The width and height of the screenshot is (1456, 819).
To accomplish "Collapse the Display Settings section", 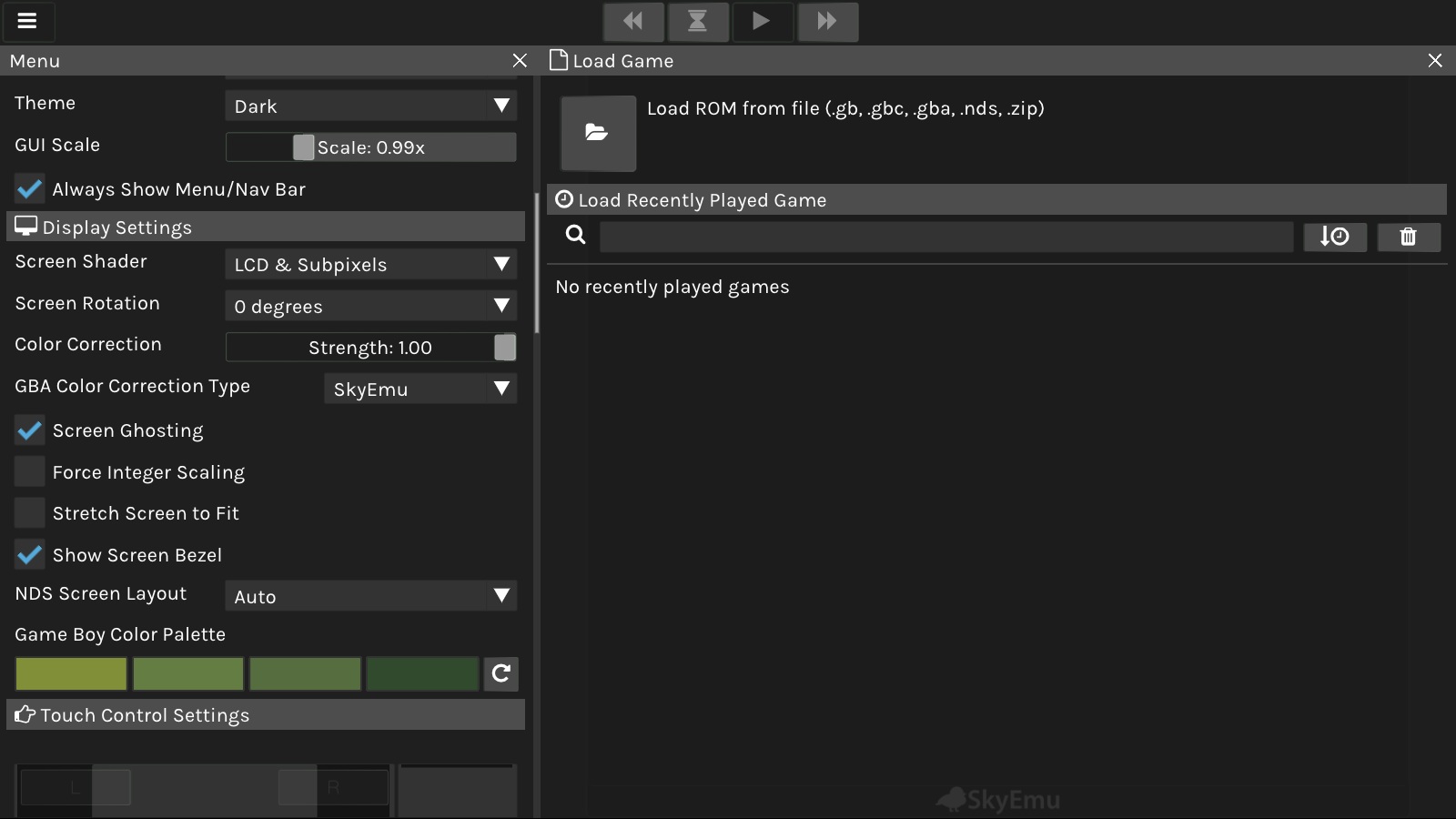I will coord(266,227).
